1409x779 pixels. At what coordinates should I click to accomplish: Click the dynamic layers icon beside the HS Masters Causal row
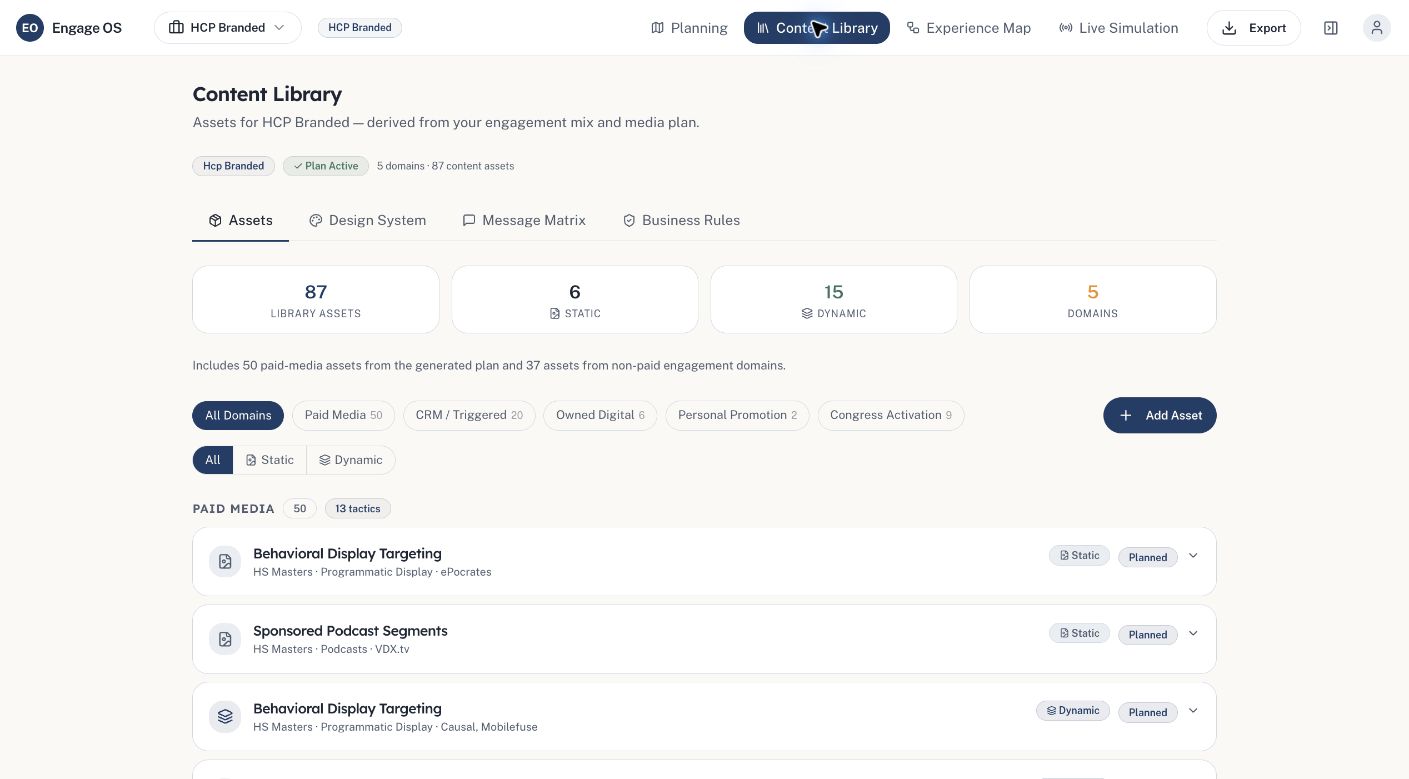click(225, 717)
